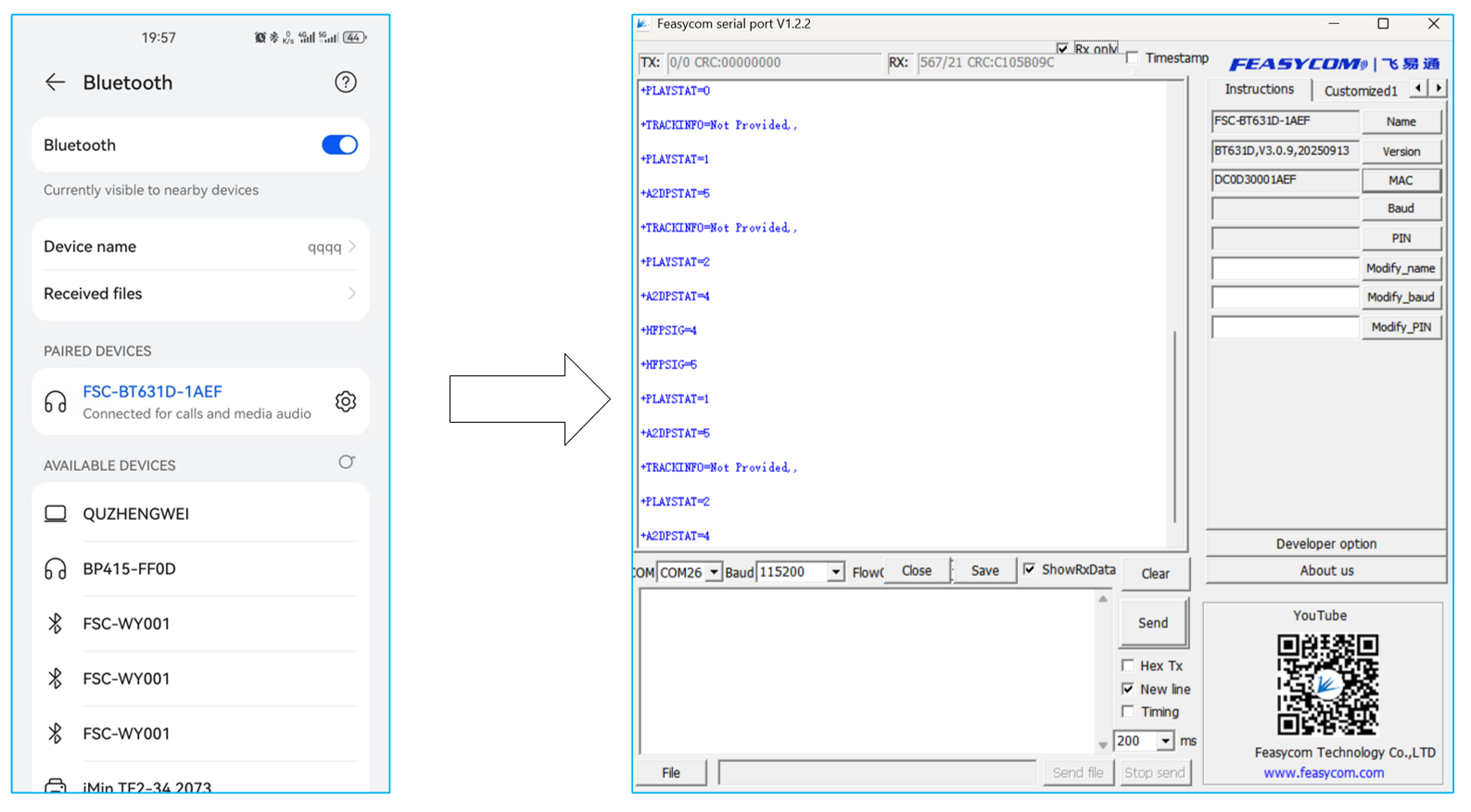The height and width of the screenshot is (812, 1471).
Task: Tap the refresh icon for available devices
Action: (x=347, y=463)
